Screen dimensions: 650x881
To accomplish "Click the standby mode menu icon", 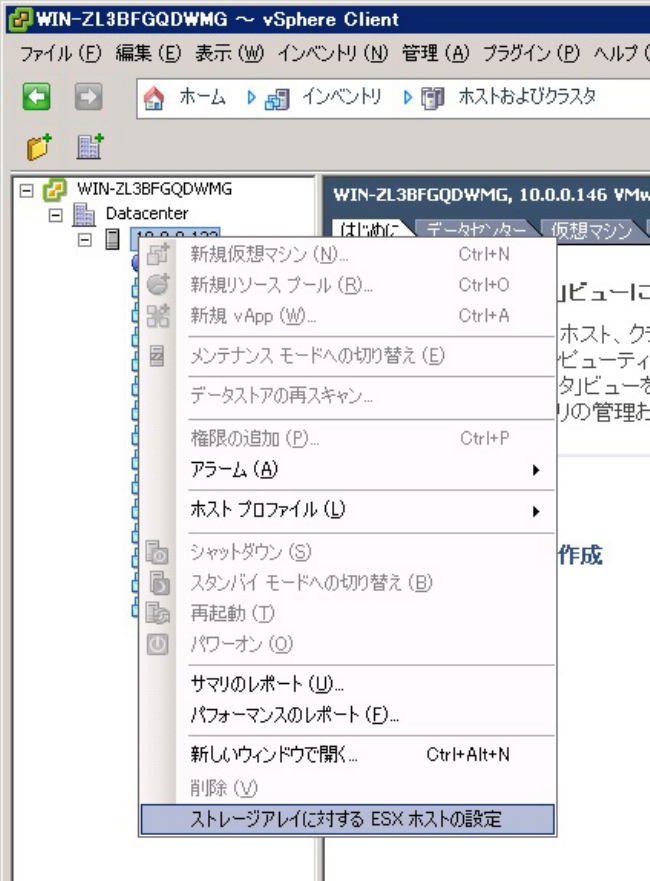I will 158,583.
